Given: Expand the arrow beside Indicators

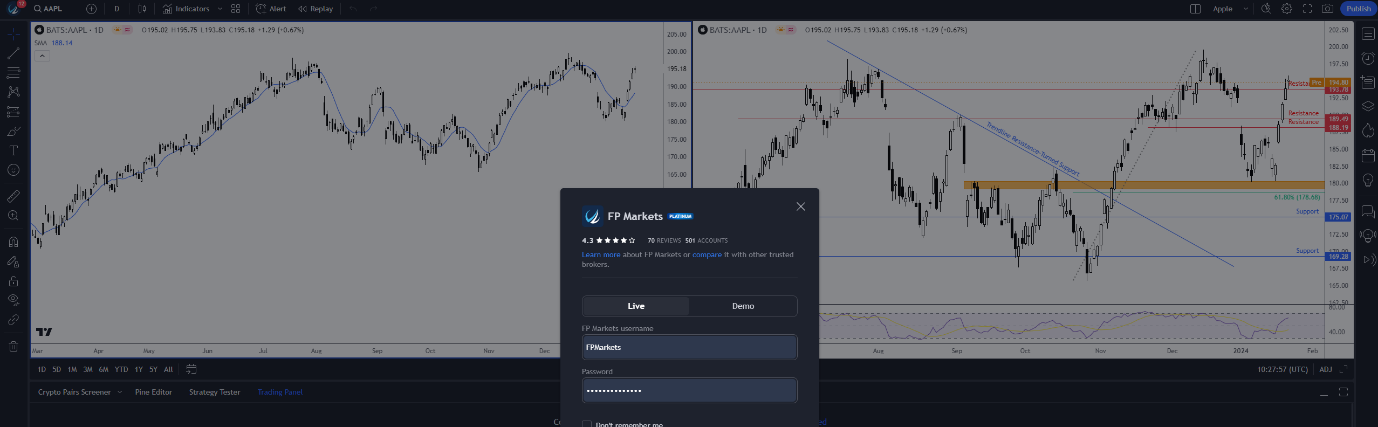Looking at the screenshot, I should click(x=219, y=8).
